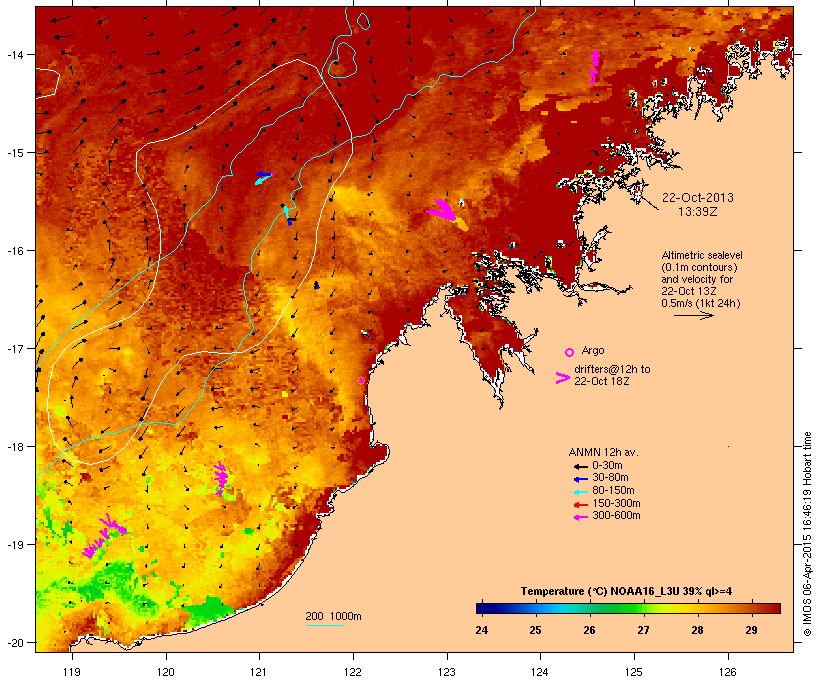
Task: Click the Argo legend label
Action: (x=593, y=350)
